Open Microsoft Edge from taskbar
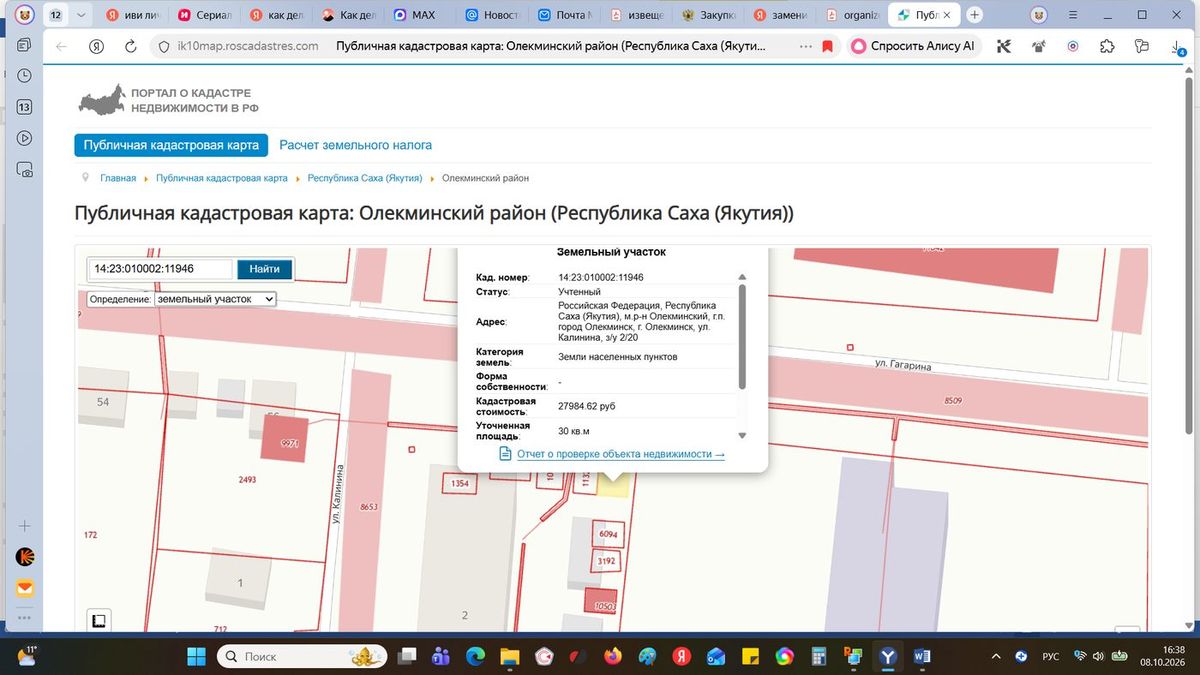The image size is (1200, 675). pos(475,656)
